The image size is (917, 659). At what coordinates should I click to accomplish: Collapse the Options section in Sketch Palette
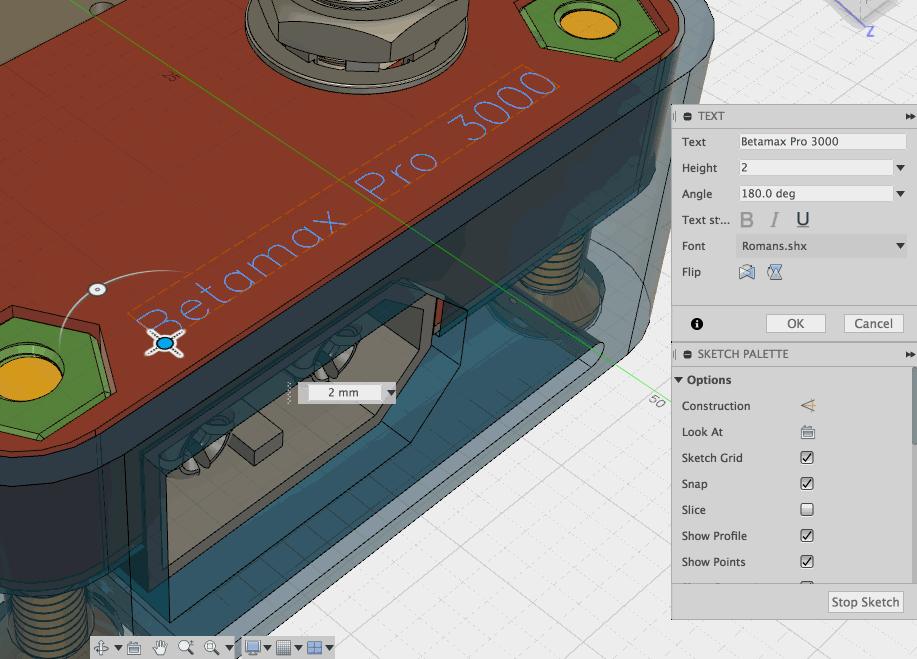point(680,380)
